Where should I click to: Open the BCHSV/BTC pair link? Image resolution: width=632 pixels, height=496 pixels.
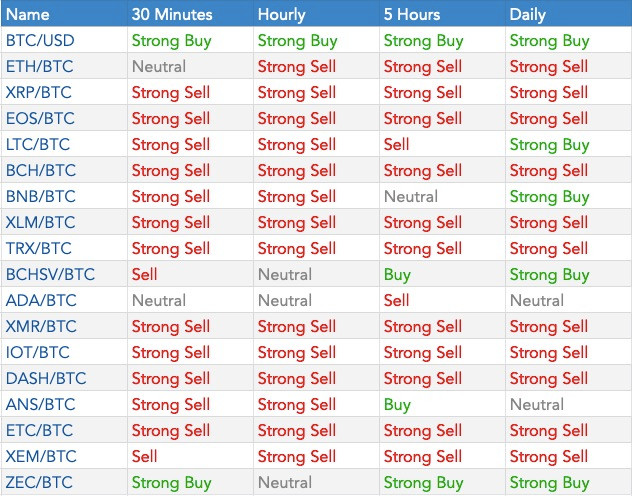(x=50, y=274)
